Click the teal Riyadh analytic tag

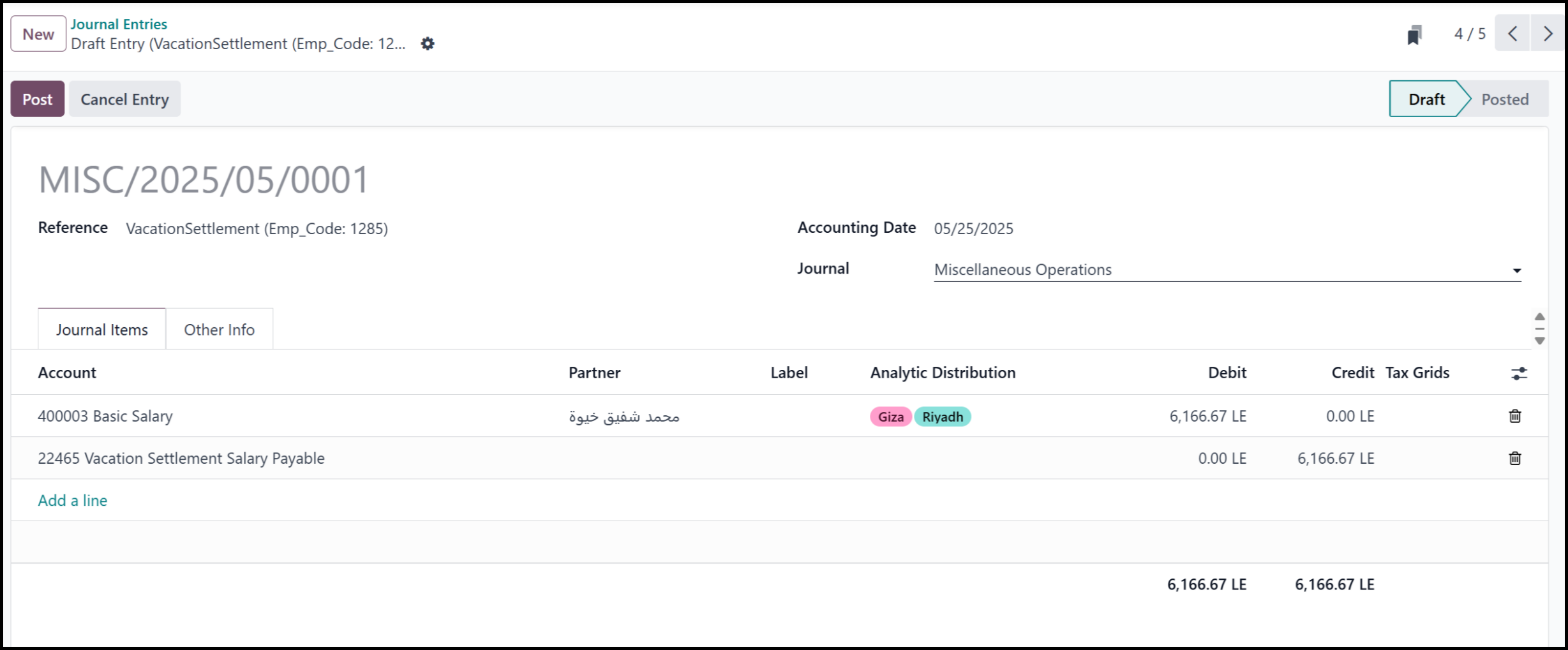click(942, 417)
